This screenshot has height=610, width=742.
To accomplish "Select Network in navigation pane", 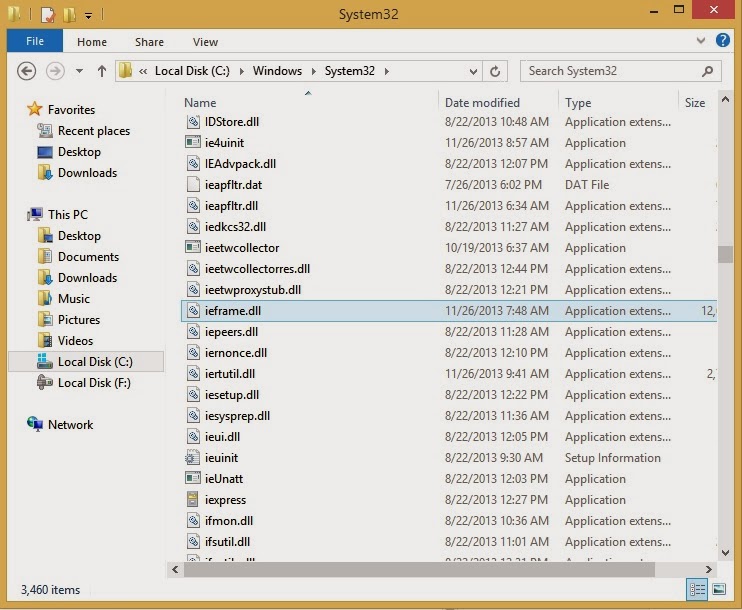I will click(x=70, y=424).
